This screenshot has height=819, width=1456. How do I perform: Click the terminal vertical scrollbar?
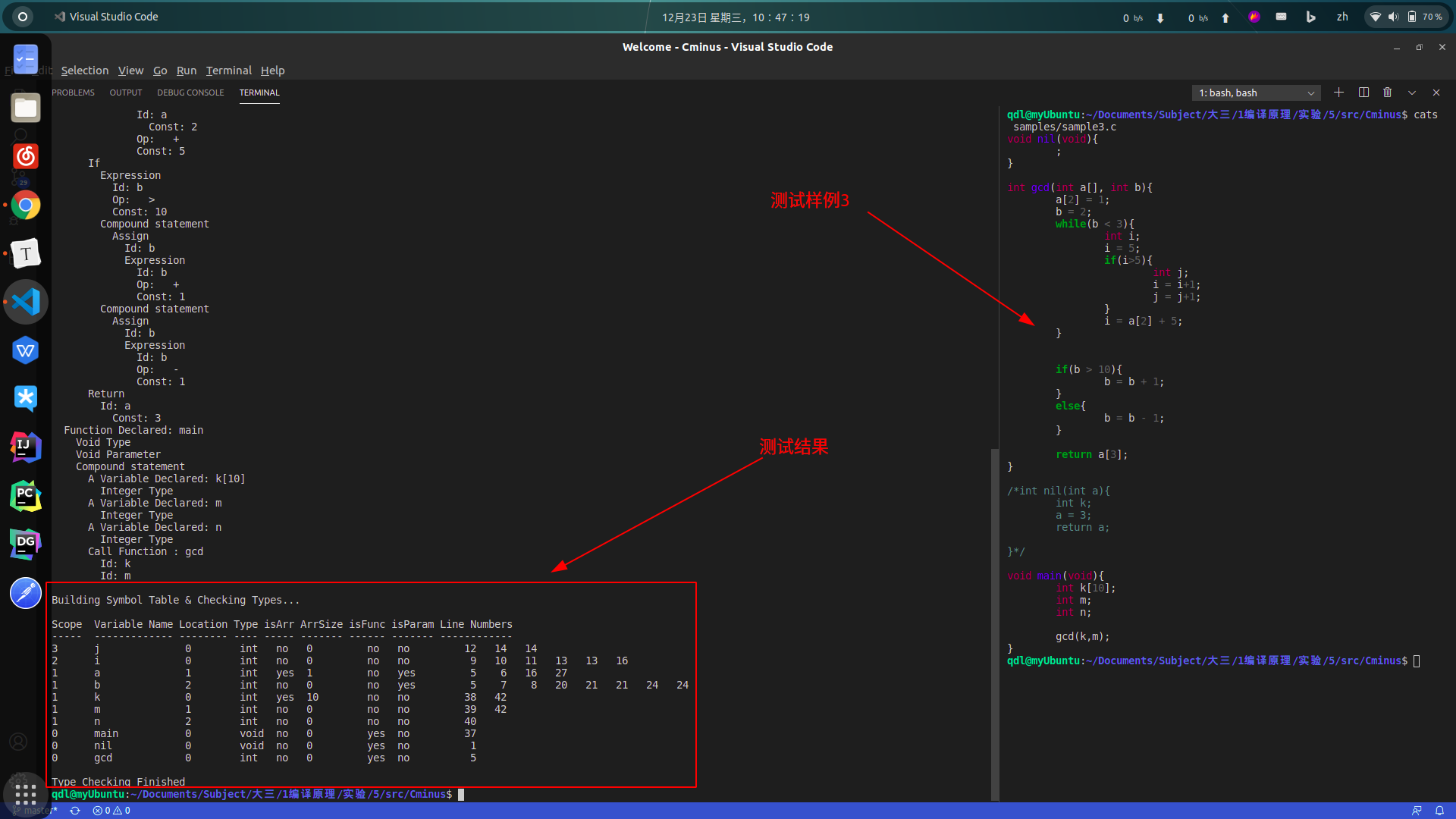pos(994,622)
